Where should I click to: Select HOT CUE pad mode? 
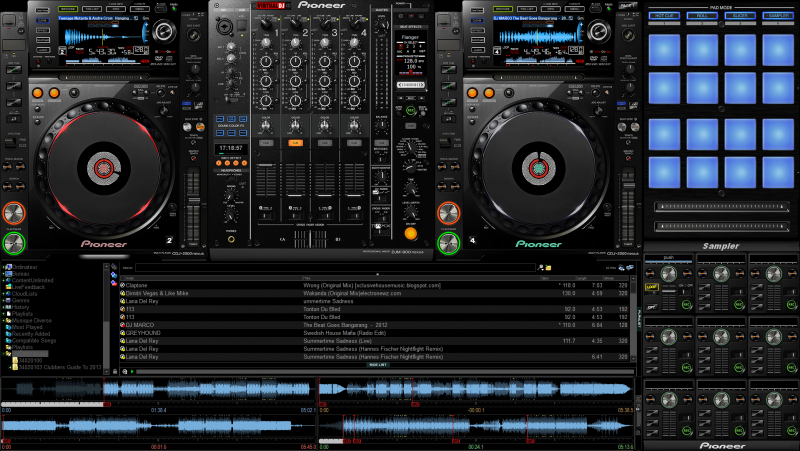[x=664, y=16]
